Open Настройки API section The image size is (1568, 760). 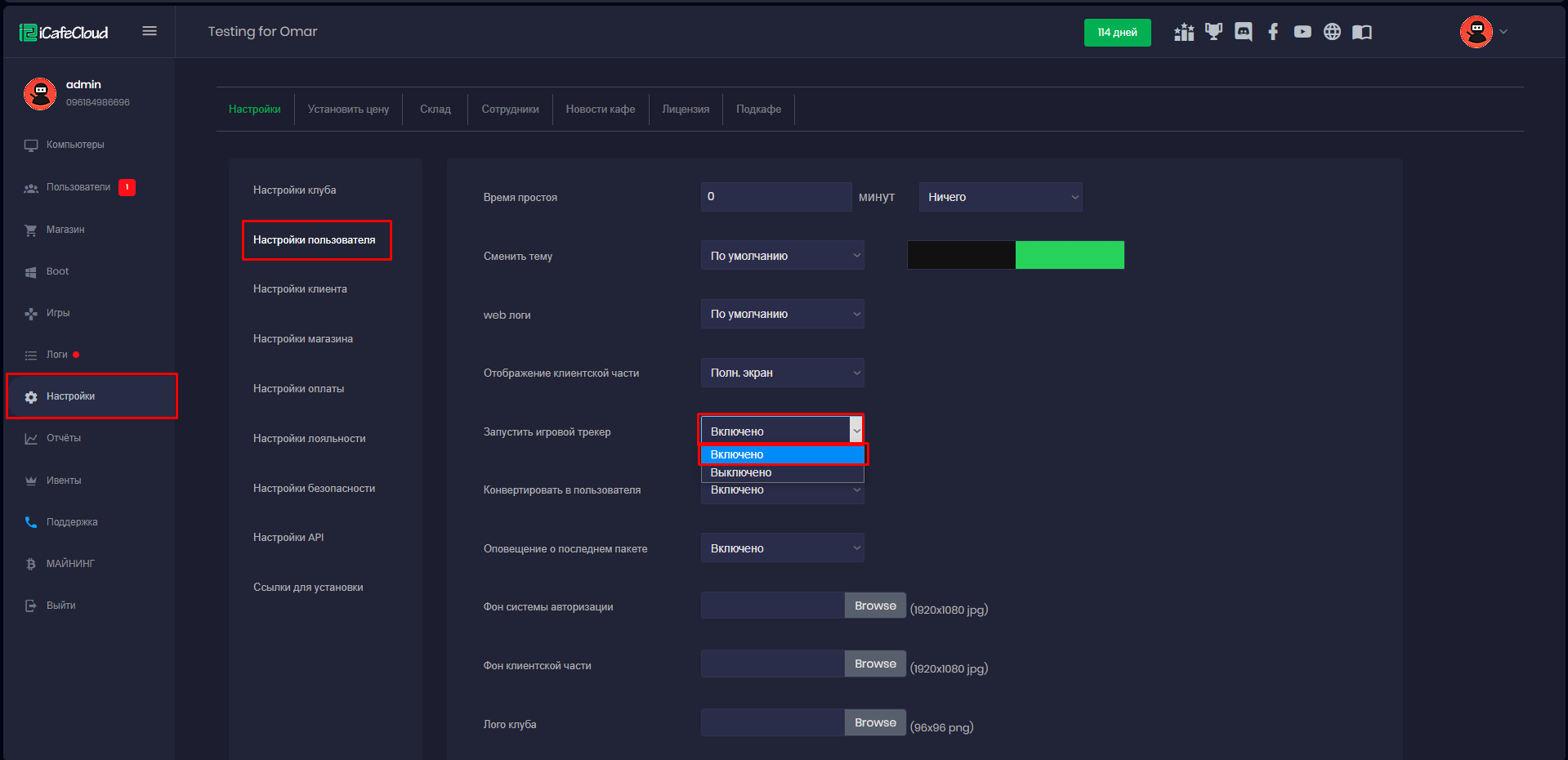288,538
